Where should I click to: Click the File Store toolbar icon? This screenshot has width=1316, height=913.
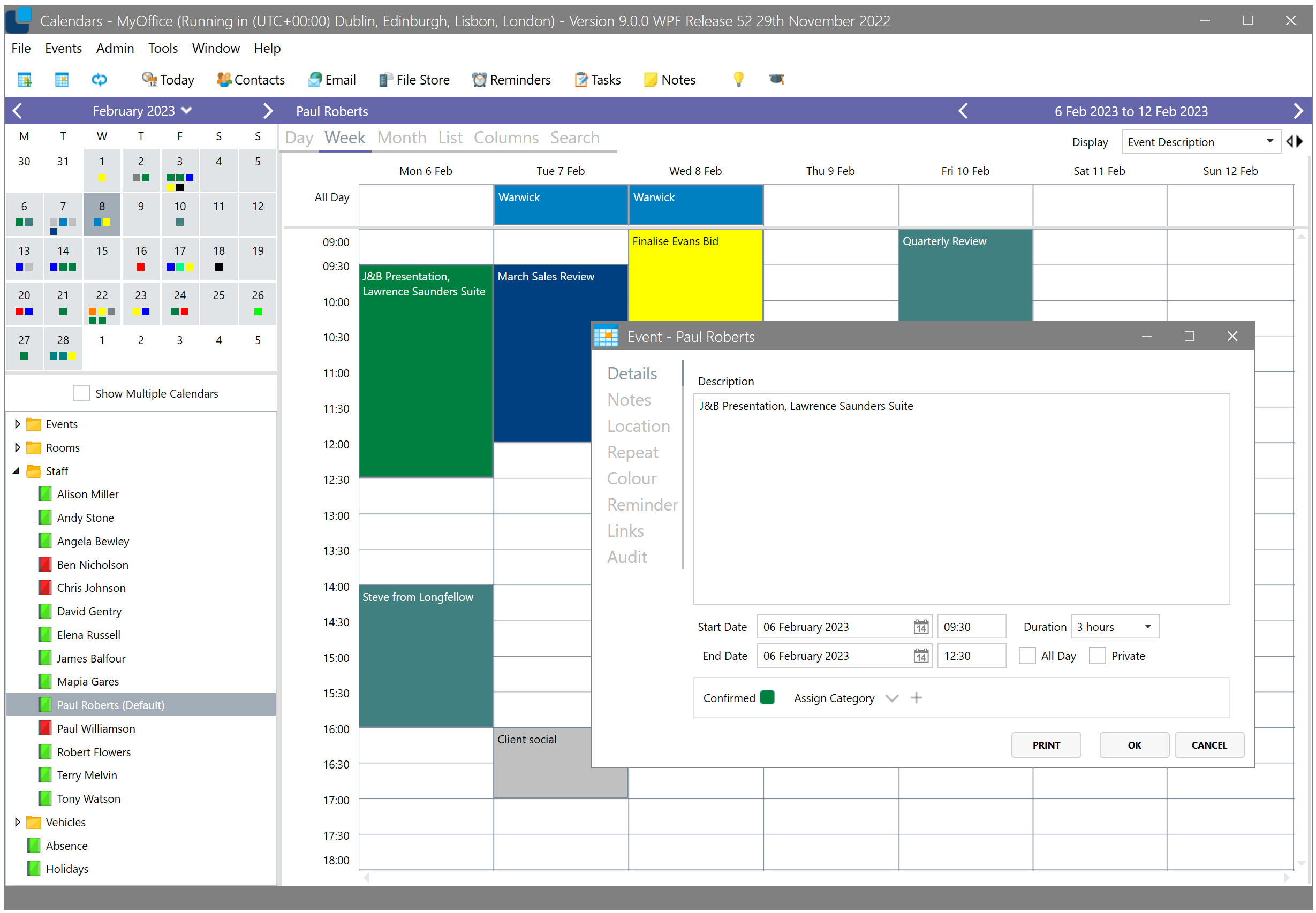point(385,80)
